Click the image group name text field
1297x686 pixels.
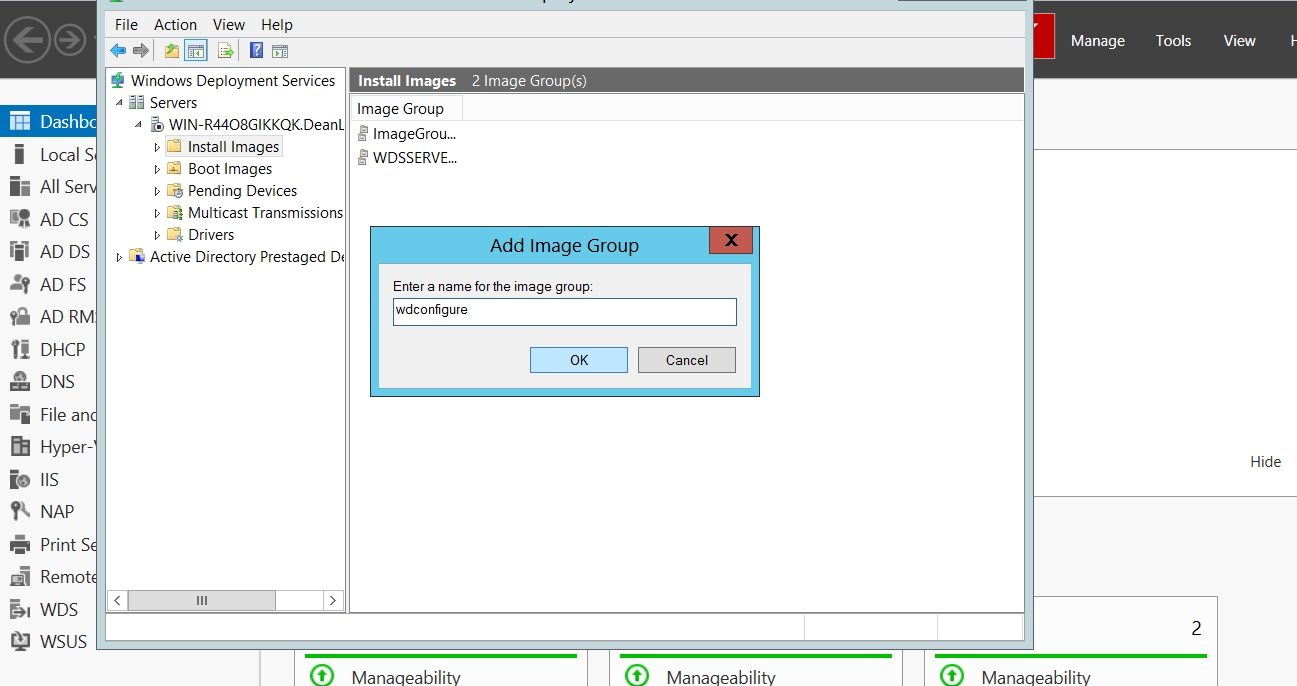[564, 311]
